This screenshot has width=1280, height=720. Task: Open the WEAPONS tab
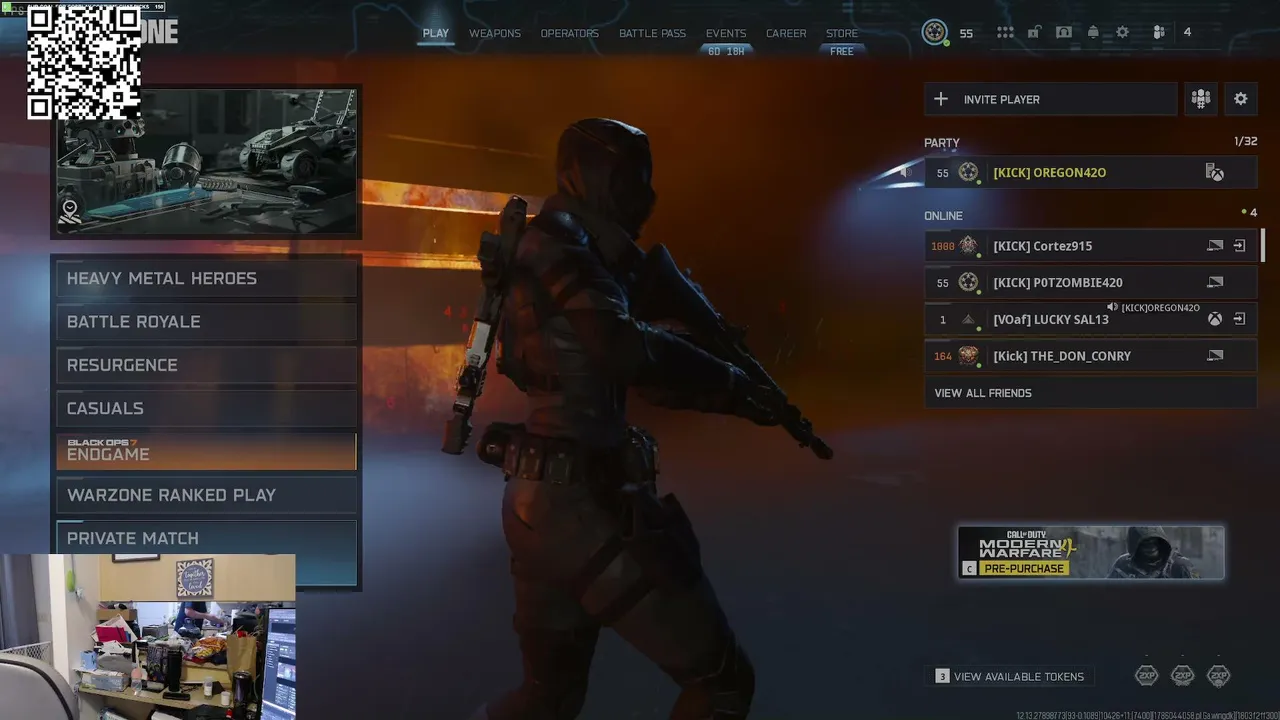[x=495, y=33]
